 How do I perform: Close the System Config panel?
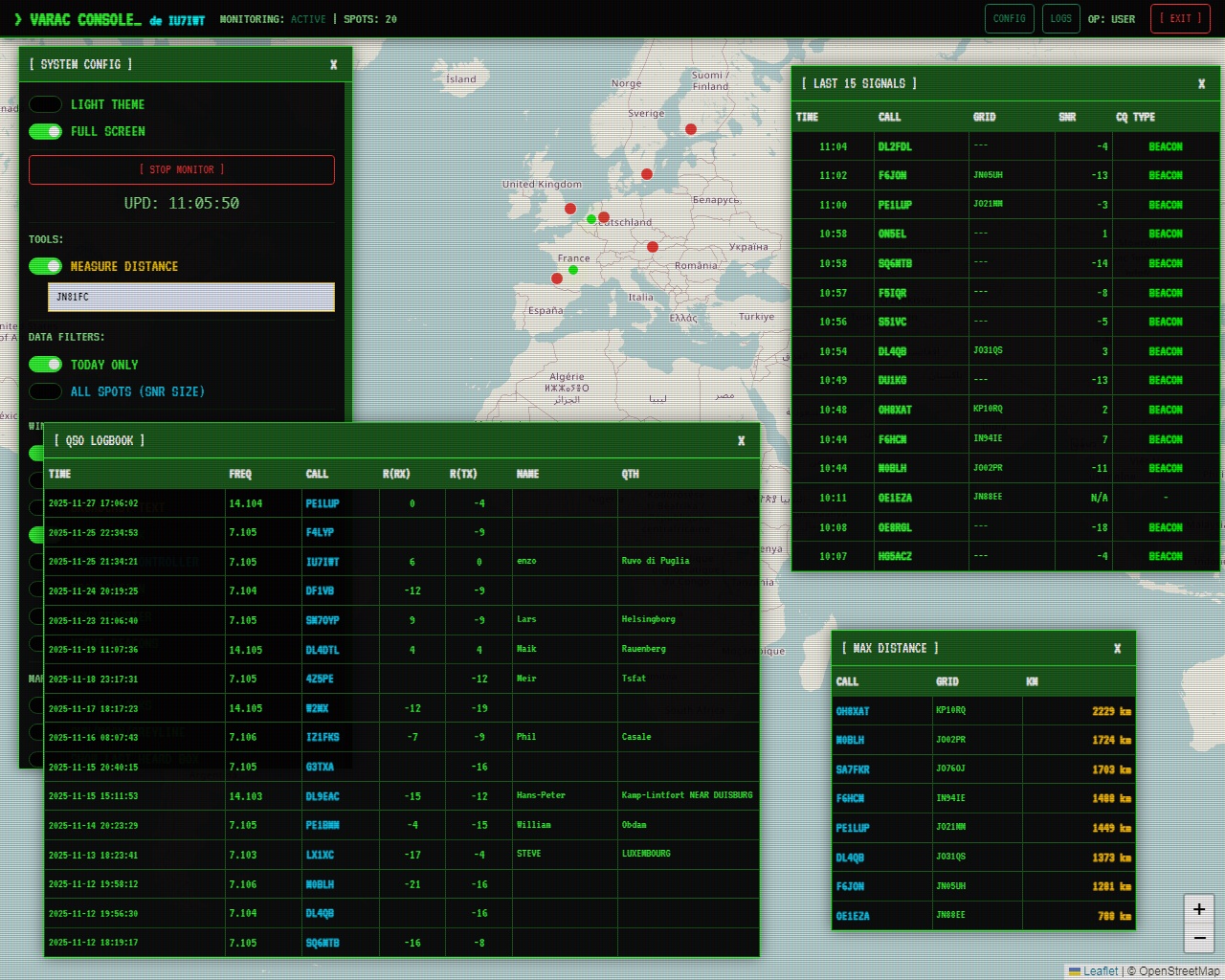tap(333, 64)
